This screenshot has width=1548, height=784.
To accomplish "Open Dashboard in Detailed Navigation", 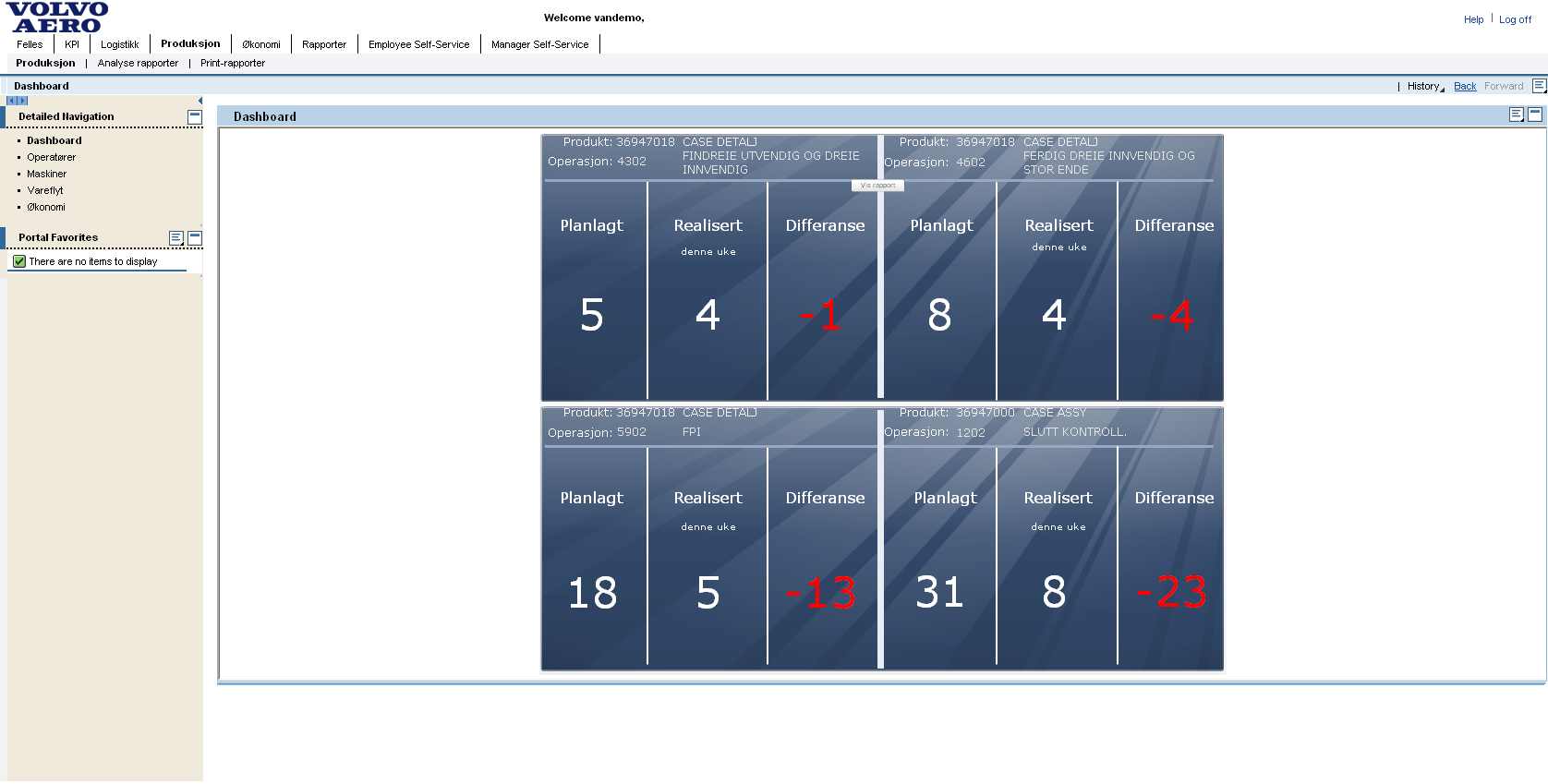I will point(54,140).
